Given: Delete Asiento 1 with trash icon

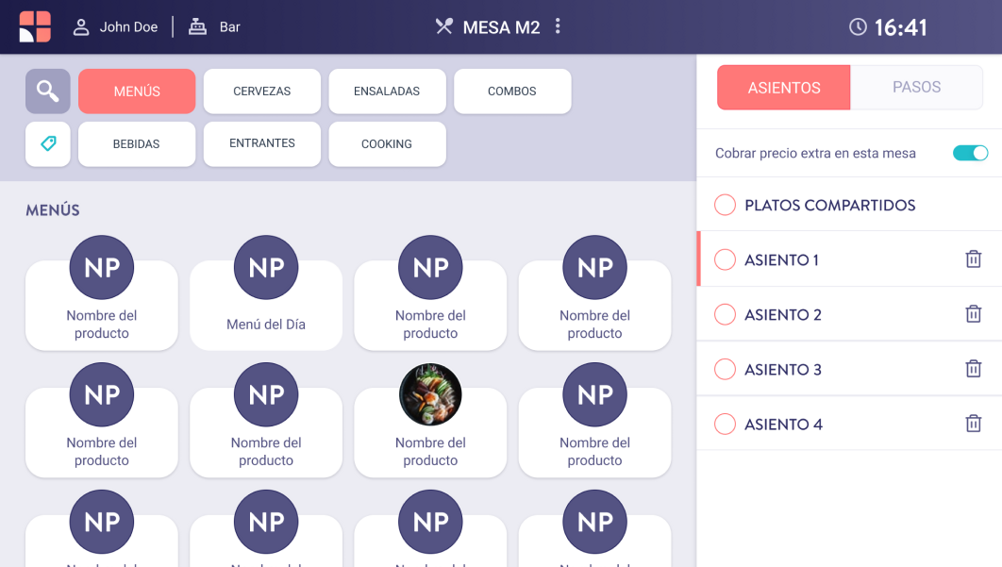Looking at the screenshot, I should (x=973, y=260).
